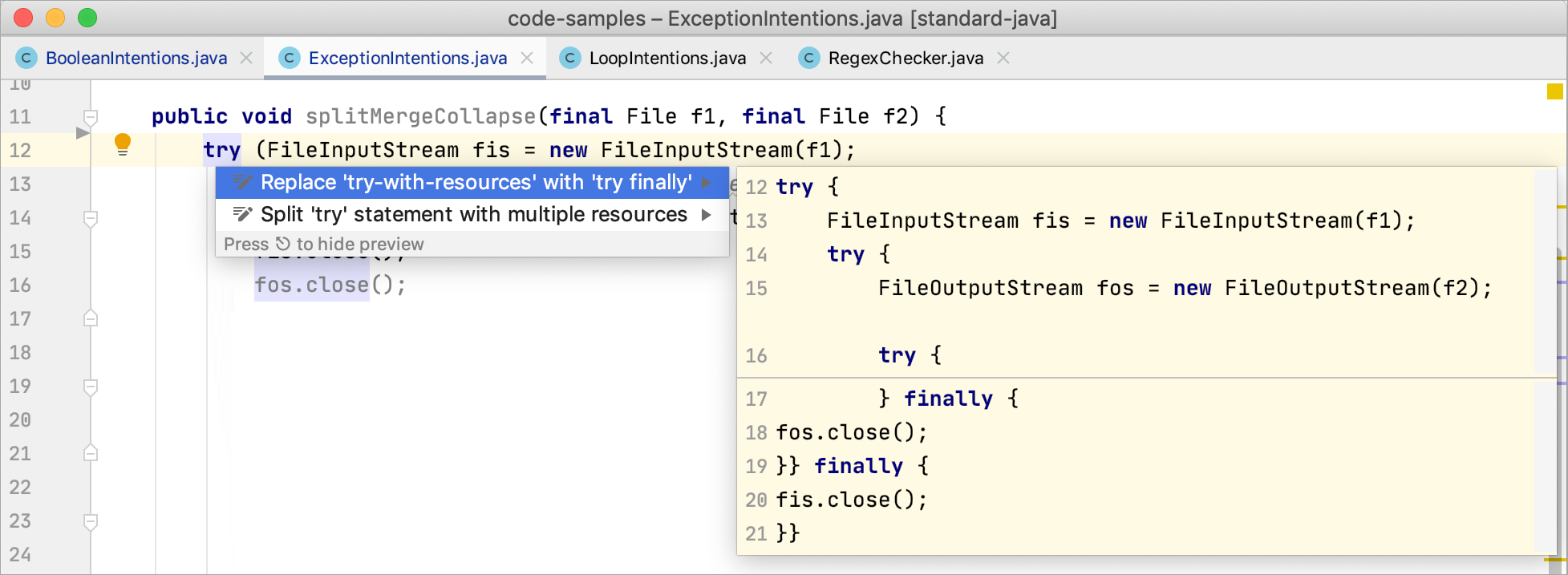Toggle the fold marker at line 19
1568x575 pixels.
(91, 387)
